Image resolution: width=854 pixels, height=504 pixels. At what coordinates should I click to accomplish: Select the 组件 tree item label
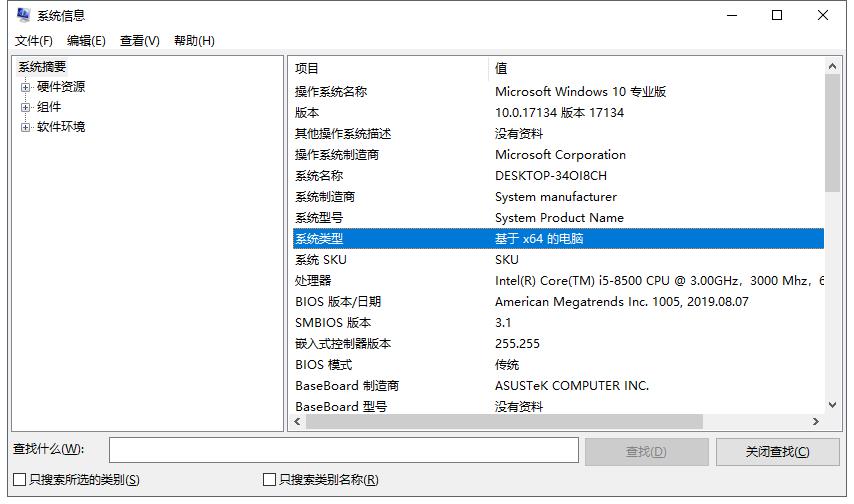pos(49,107)
